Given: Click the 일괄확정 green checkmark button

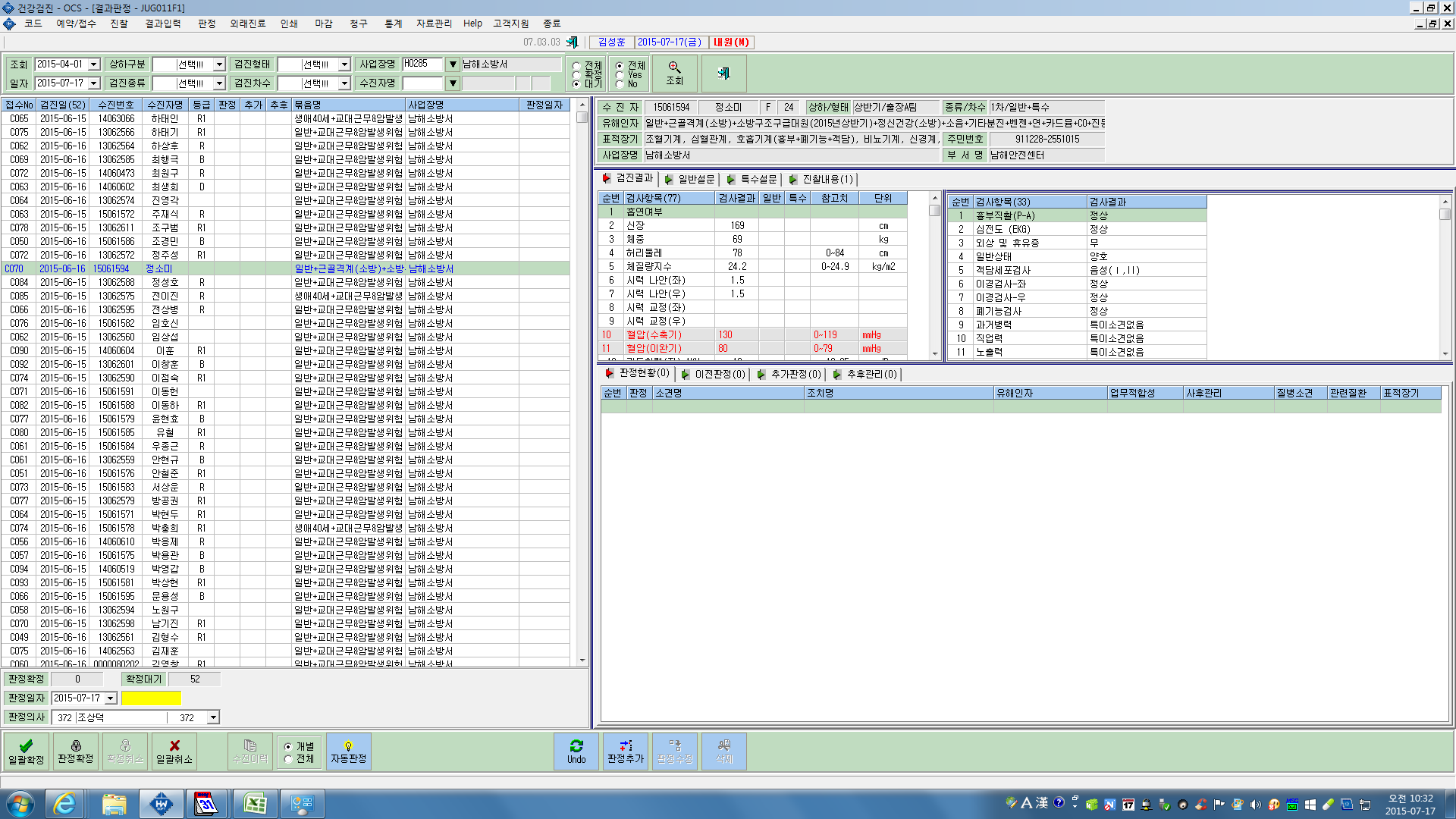Looking at the screenshot, I should [27, 752].
